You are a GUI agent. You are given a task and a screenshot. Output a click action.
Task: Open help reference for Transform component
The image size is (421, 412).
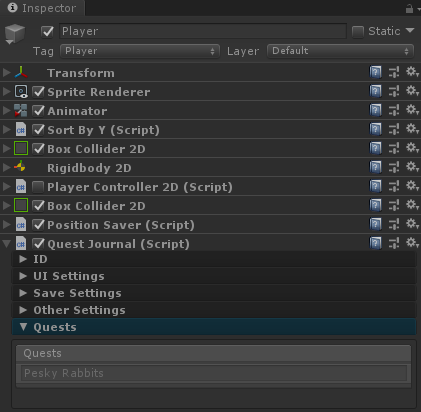(x=375, y=72)
